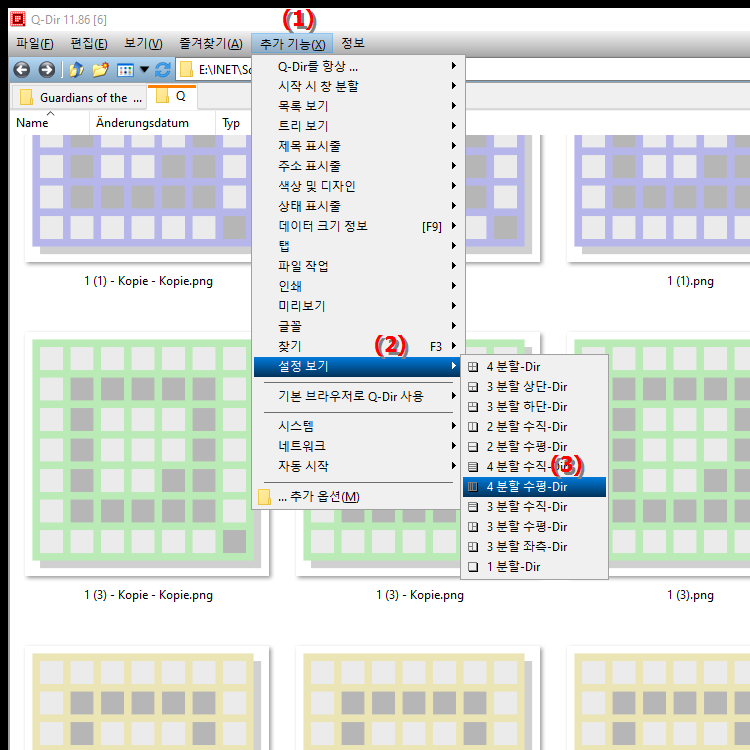Close the 추가 기능(X) menu
The width and height of the screenshot is (750, 750).
292,44
